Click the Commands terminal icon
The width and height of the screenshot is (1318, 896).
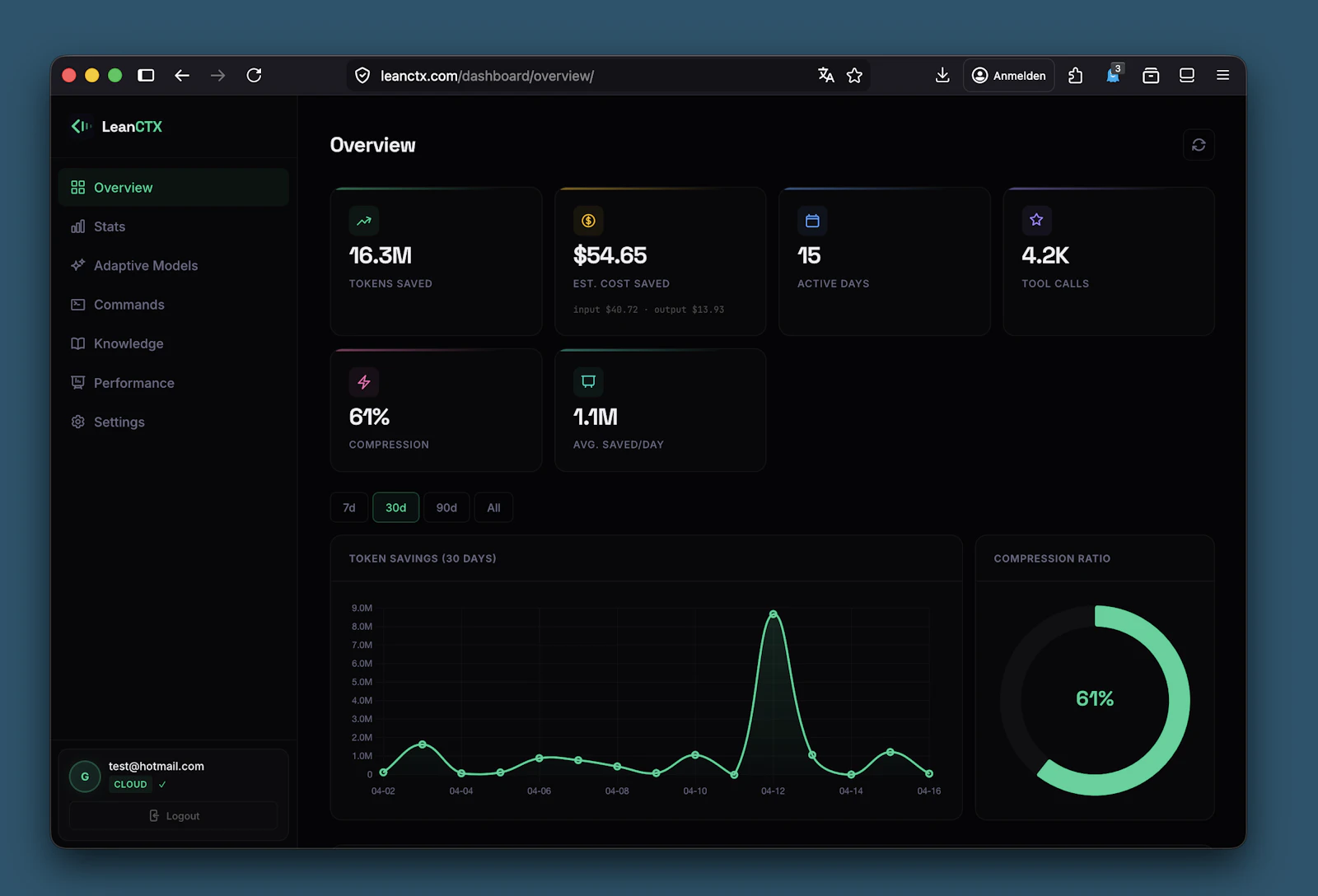click(77, 304)
